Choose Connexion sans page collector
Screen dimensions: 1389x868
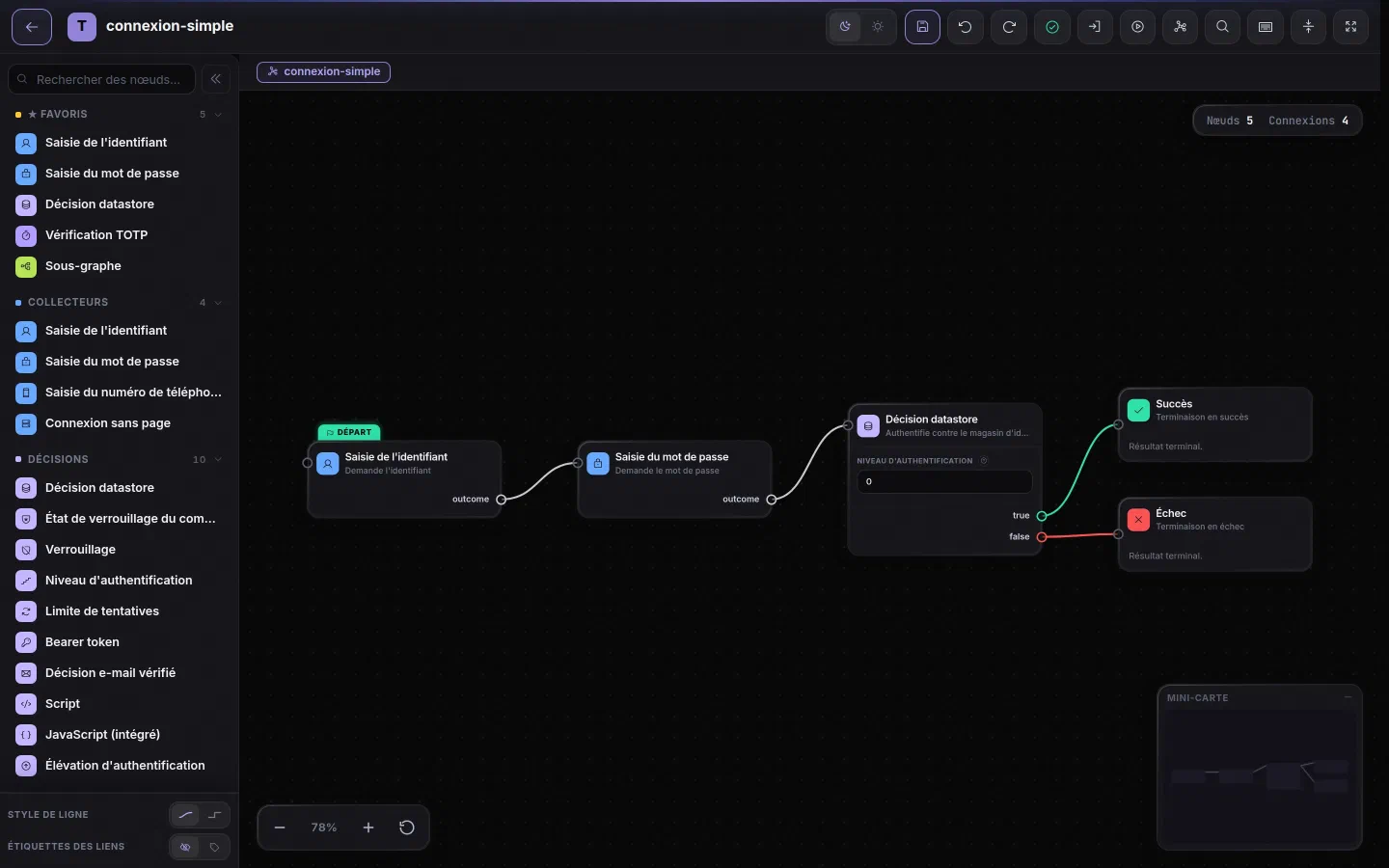pos(119,423)
